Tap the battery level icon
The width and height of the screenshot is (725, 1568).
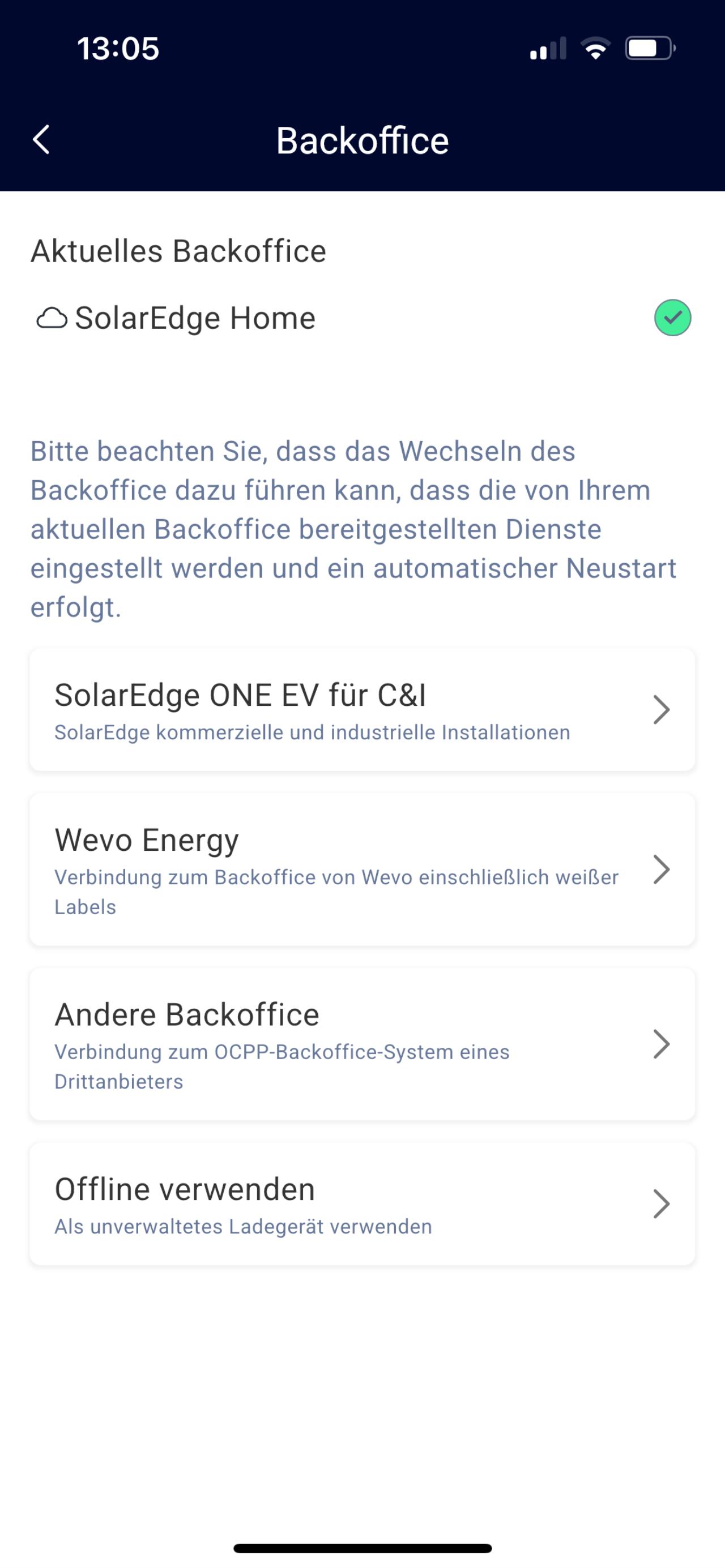click(x=650, y=49)
